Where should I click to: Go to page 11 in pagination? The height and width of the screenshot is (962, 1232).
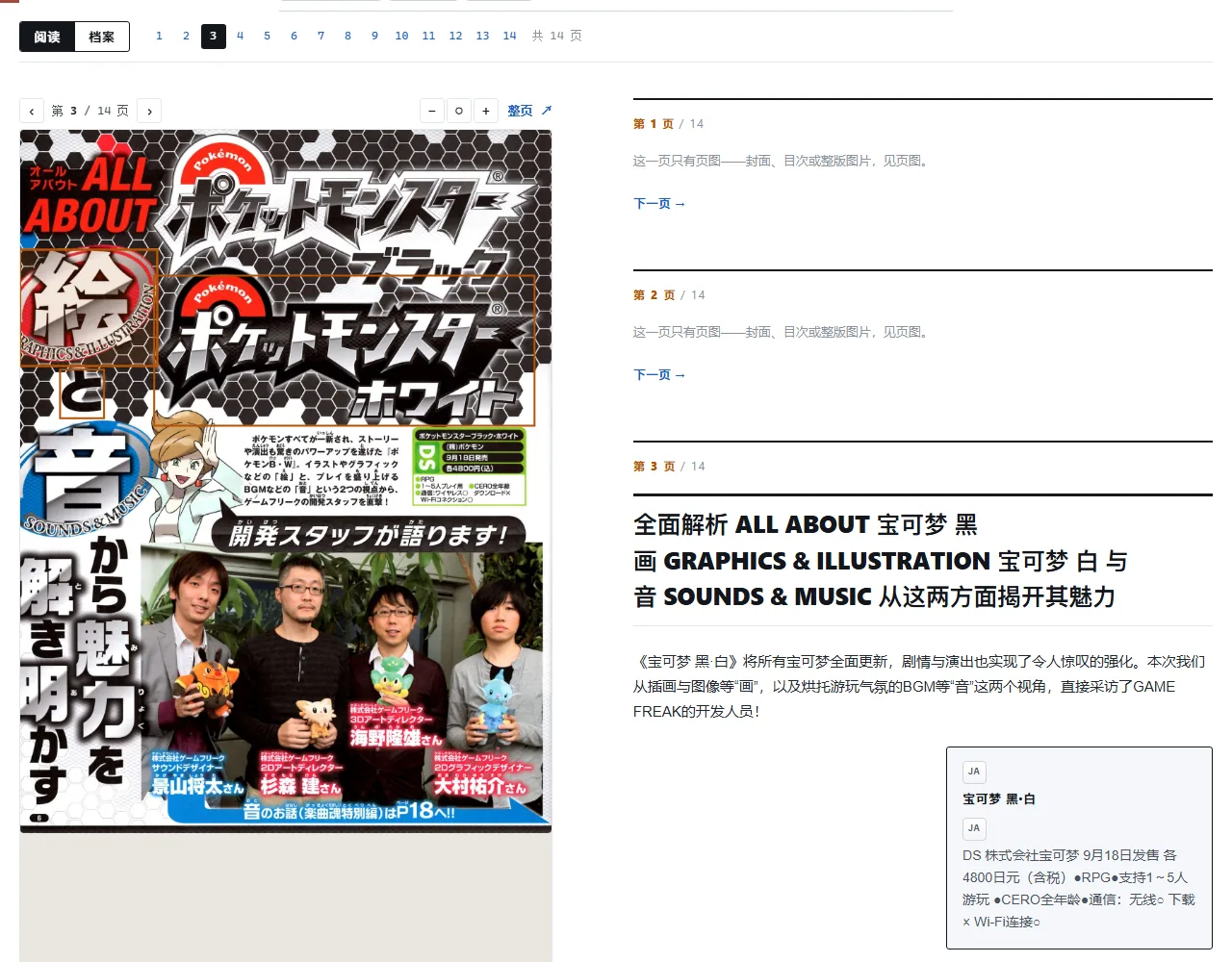(428, 36)
